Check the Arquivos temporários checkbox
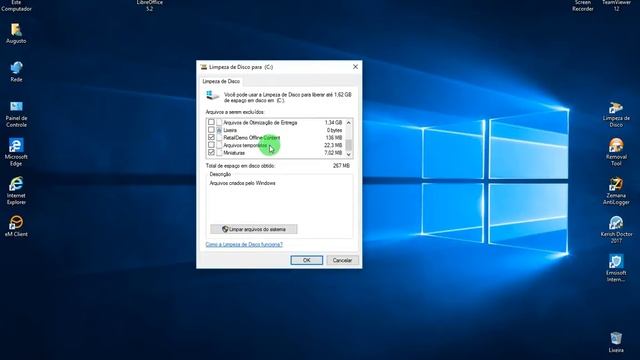 click(211, 145)
